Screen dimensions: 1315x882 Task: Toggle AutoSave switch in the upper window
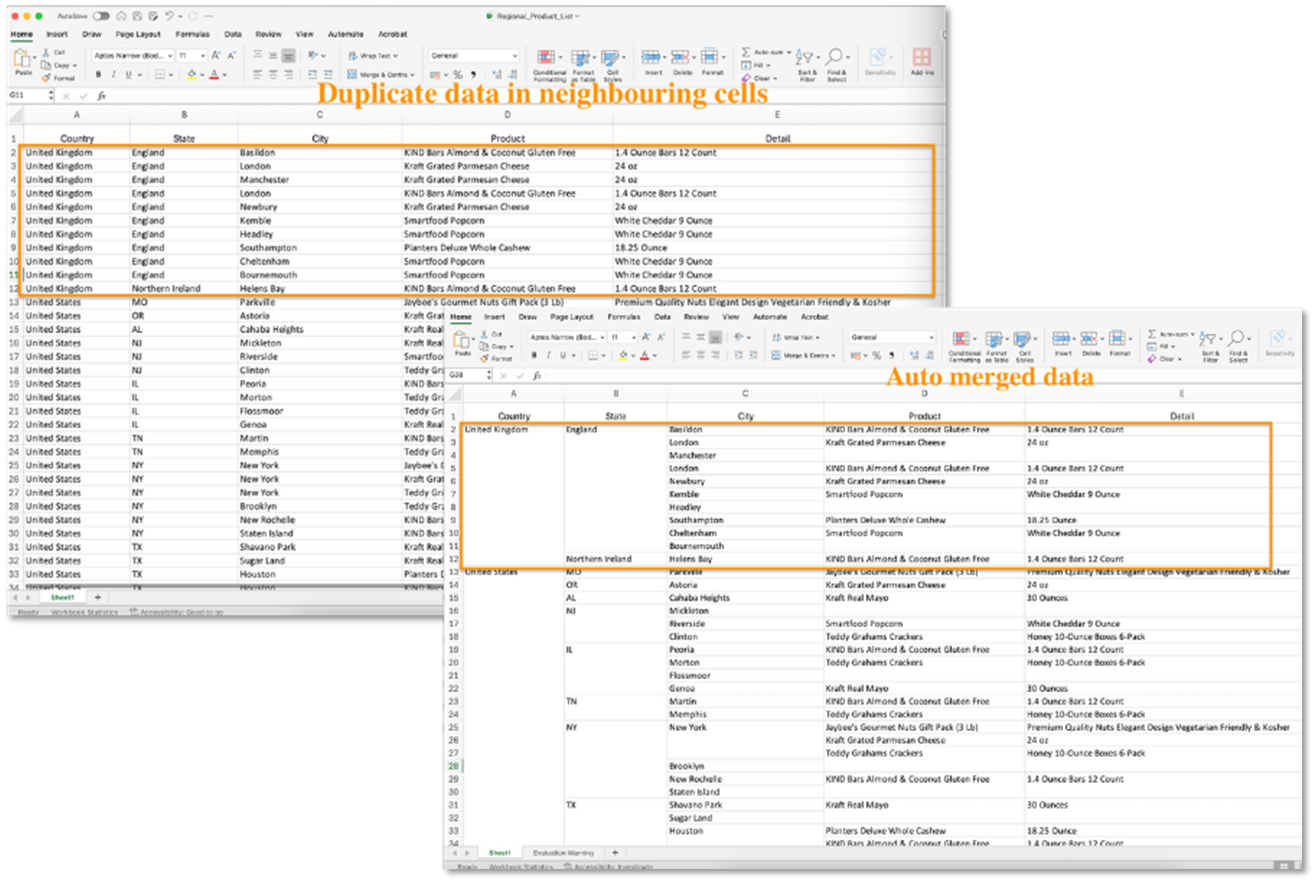(101, 17)
